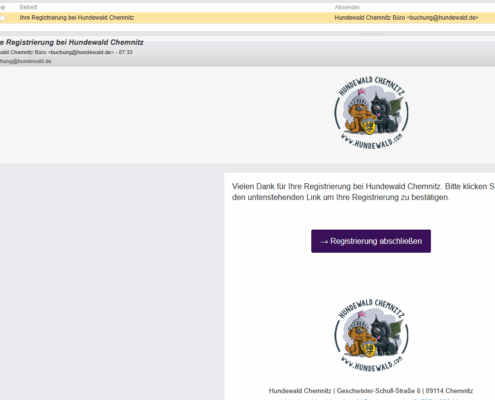The width and height of the screenshot is (495, 400).
Task: Select the email 'Ihre Registrierung bei Hundewald Chemnitz'
Action: (247, 18)
